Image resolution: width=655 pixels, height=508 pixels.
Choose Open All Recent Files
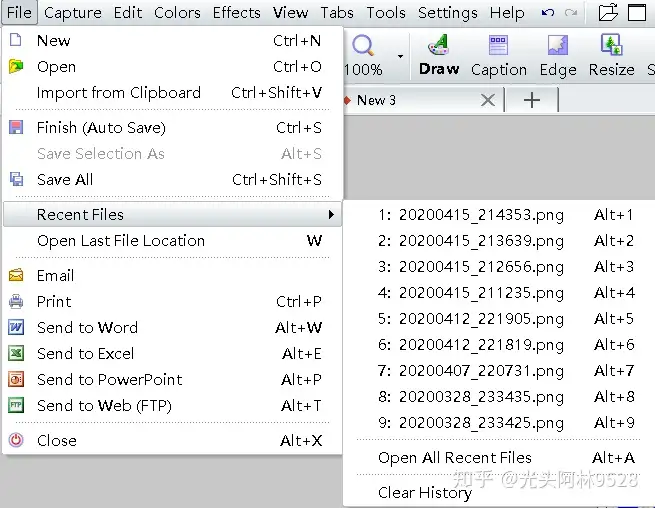(x=499, y=457)
